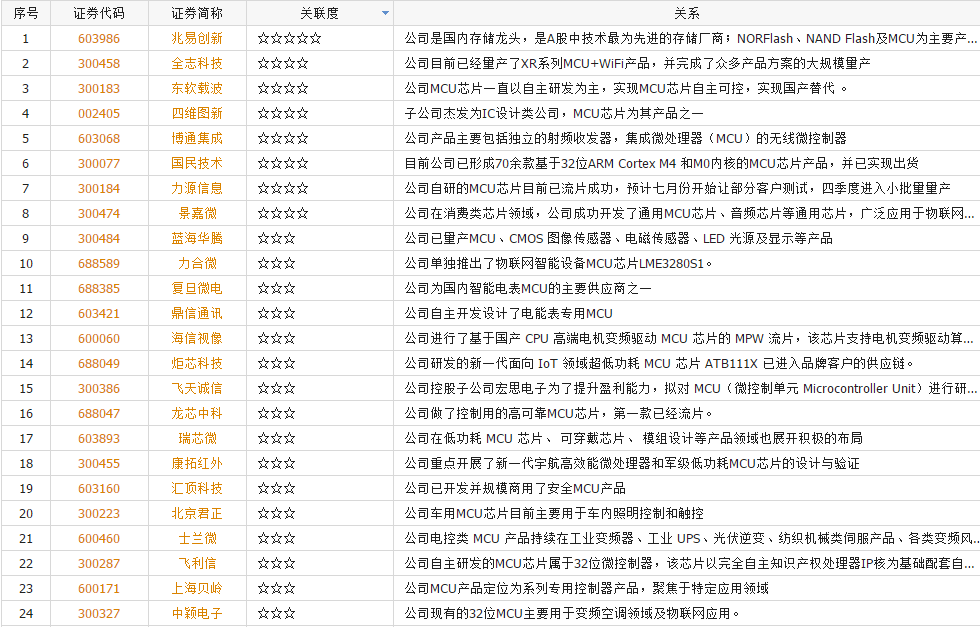
Task: Open stock code 603893
Action: coord(99,438)
